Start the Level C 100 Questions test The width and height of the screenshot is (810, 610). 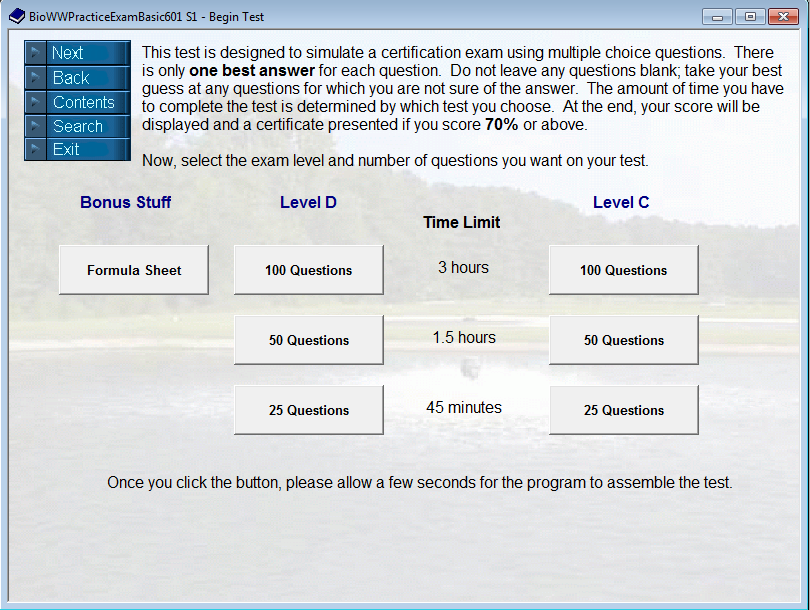(x=622, y=268)
